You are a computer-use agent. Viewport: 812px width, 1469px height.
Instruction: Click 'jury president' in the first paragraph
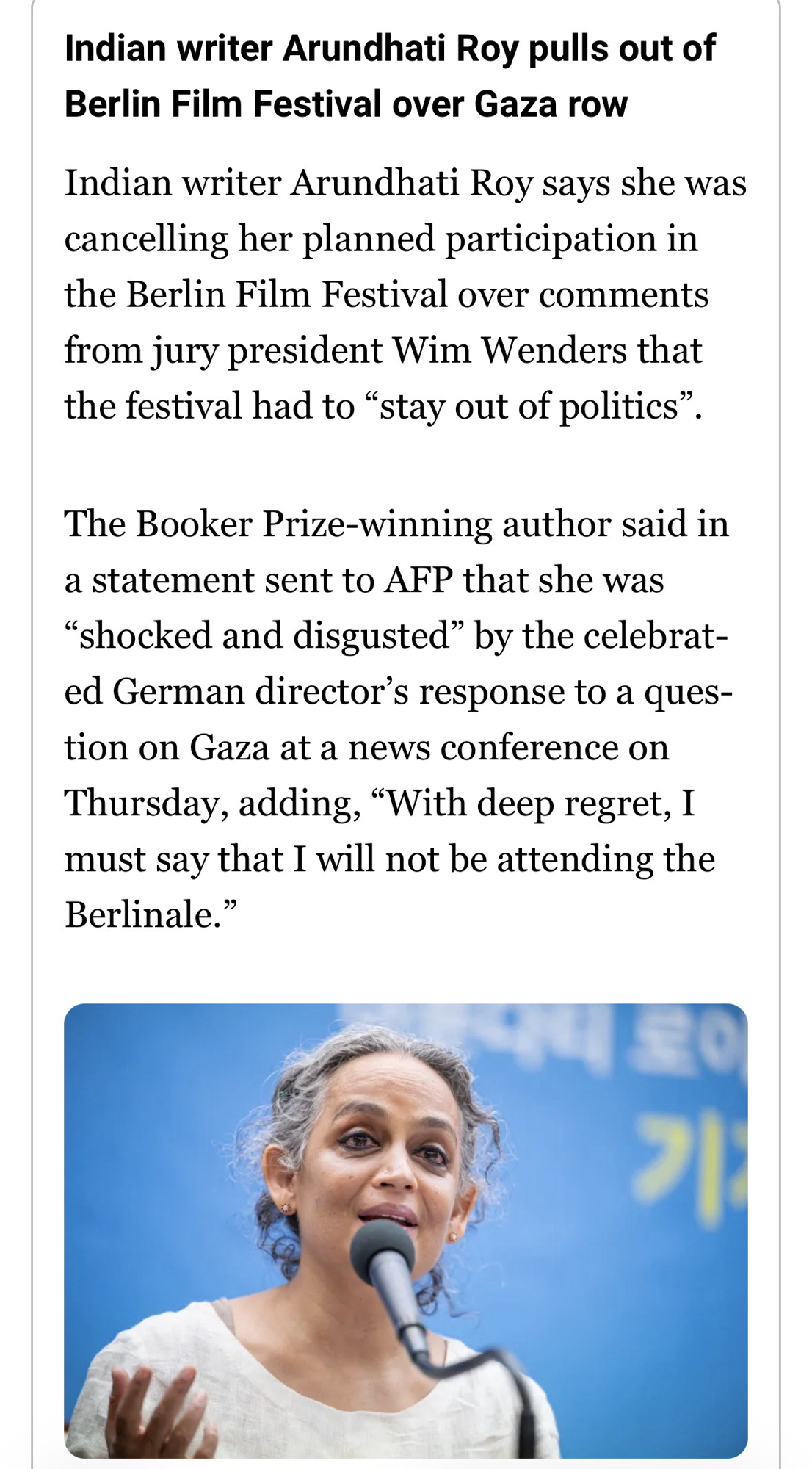tap(267, 350)
